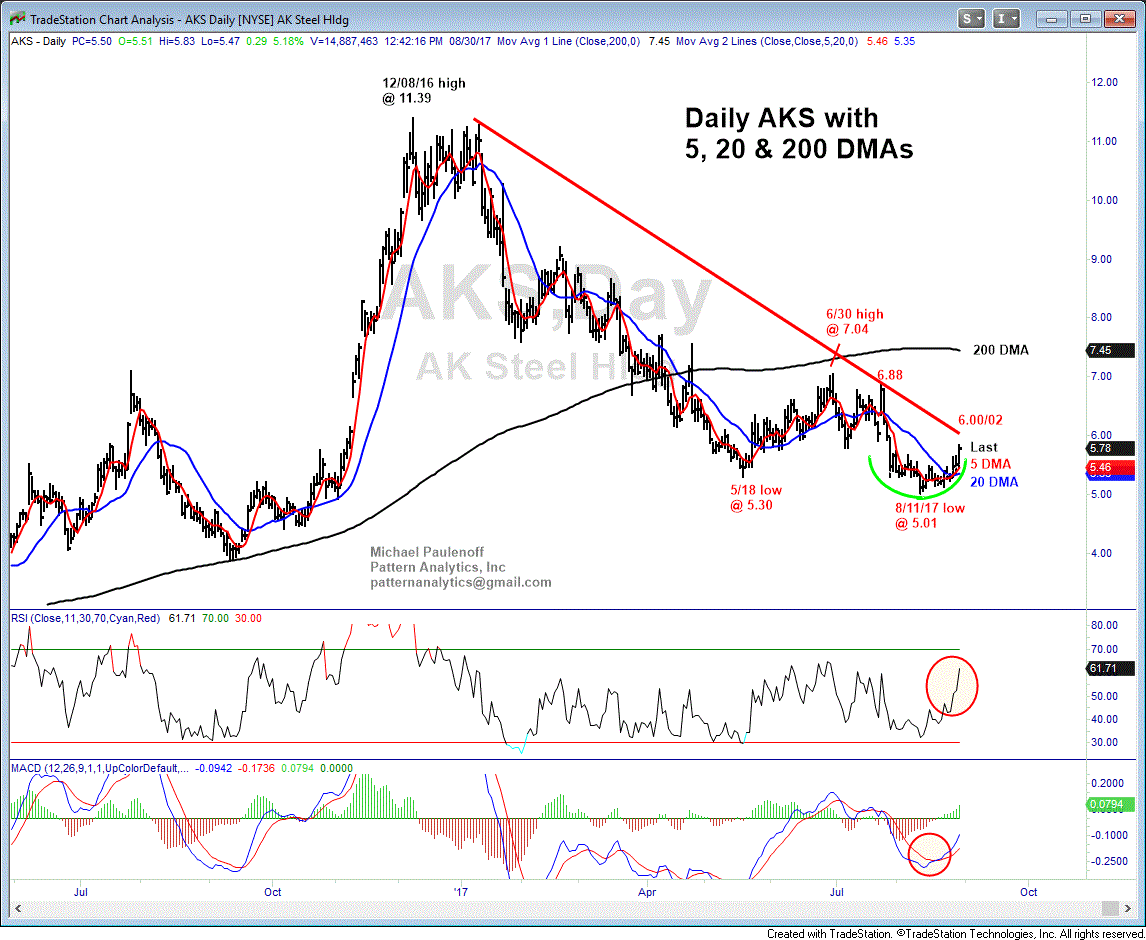1146x940 pixels.
Task: Click the '17 date axis label
Action: pyautogui.click(x=460, y=892)
